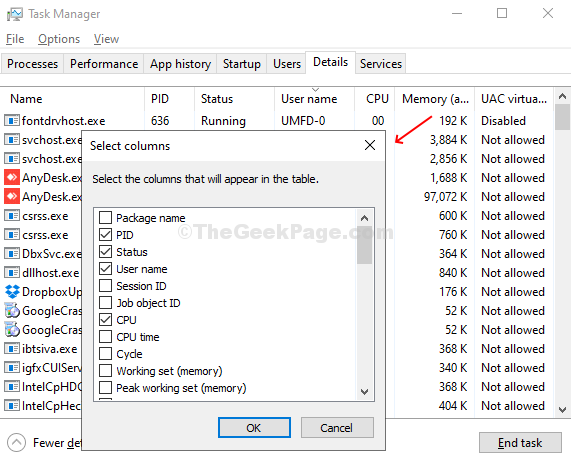
Task: Click the column list scroll up arrow
Action: click(364, 218)
